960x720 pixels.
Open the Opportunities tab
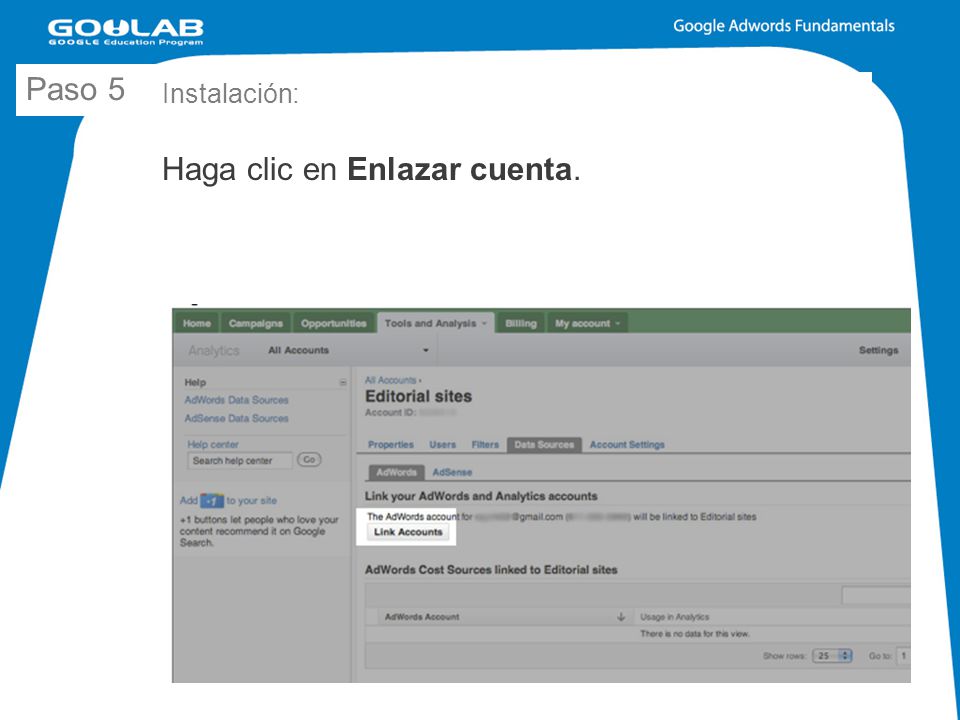pos(334,323)
